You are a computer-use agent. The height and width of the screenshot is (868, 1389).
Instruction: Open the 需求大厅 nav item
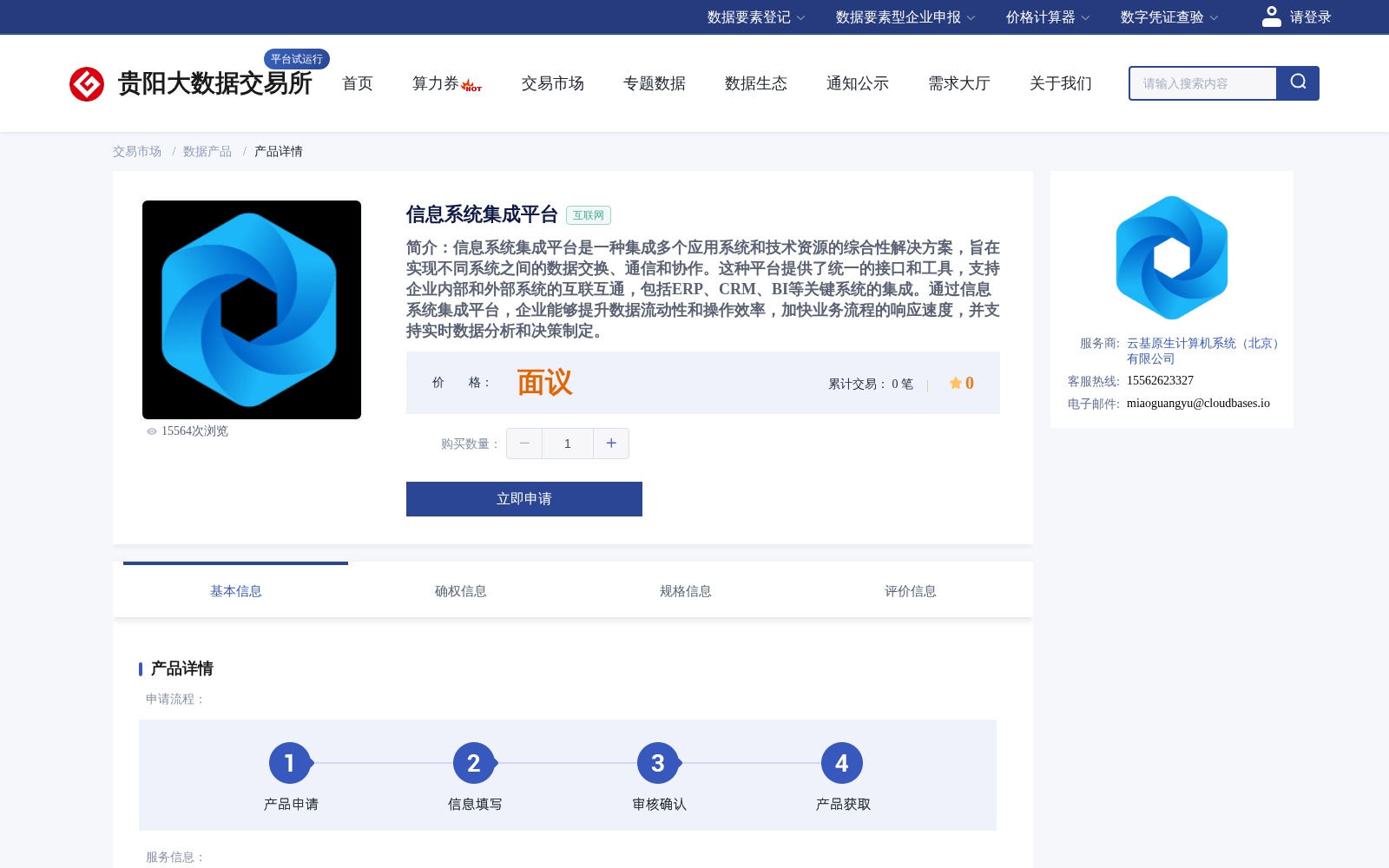tap(959, 83)
